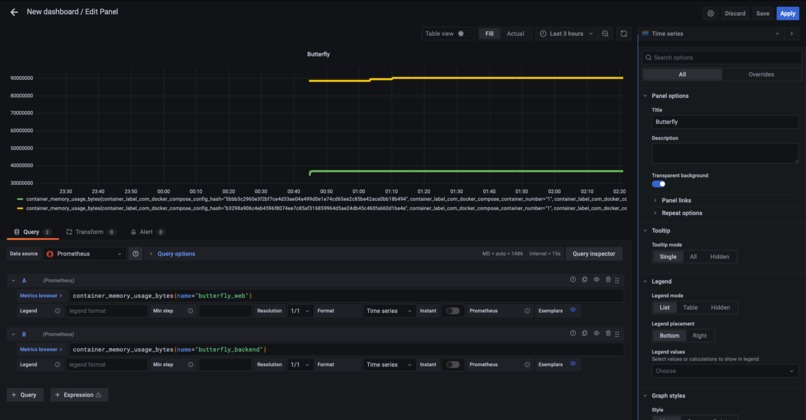Viewport: 806px width, 420px height.
Task: Click the panel Title input field
Action: click(725, 122)
